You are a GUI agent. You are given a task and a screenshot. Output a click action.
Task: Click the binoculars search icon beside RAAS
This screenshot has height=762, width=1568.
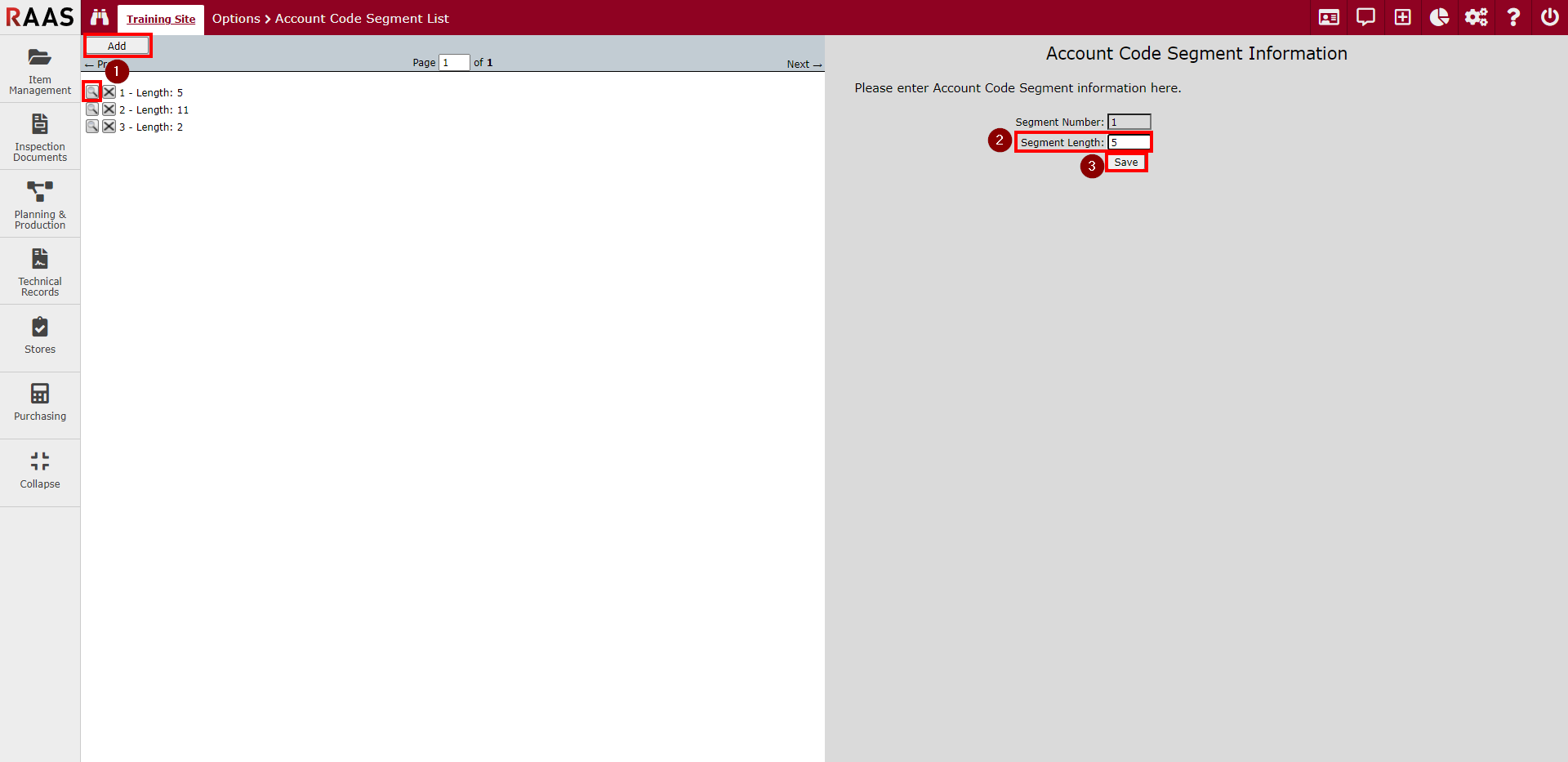click(x=99, y=17)
